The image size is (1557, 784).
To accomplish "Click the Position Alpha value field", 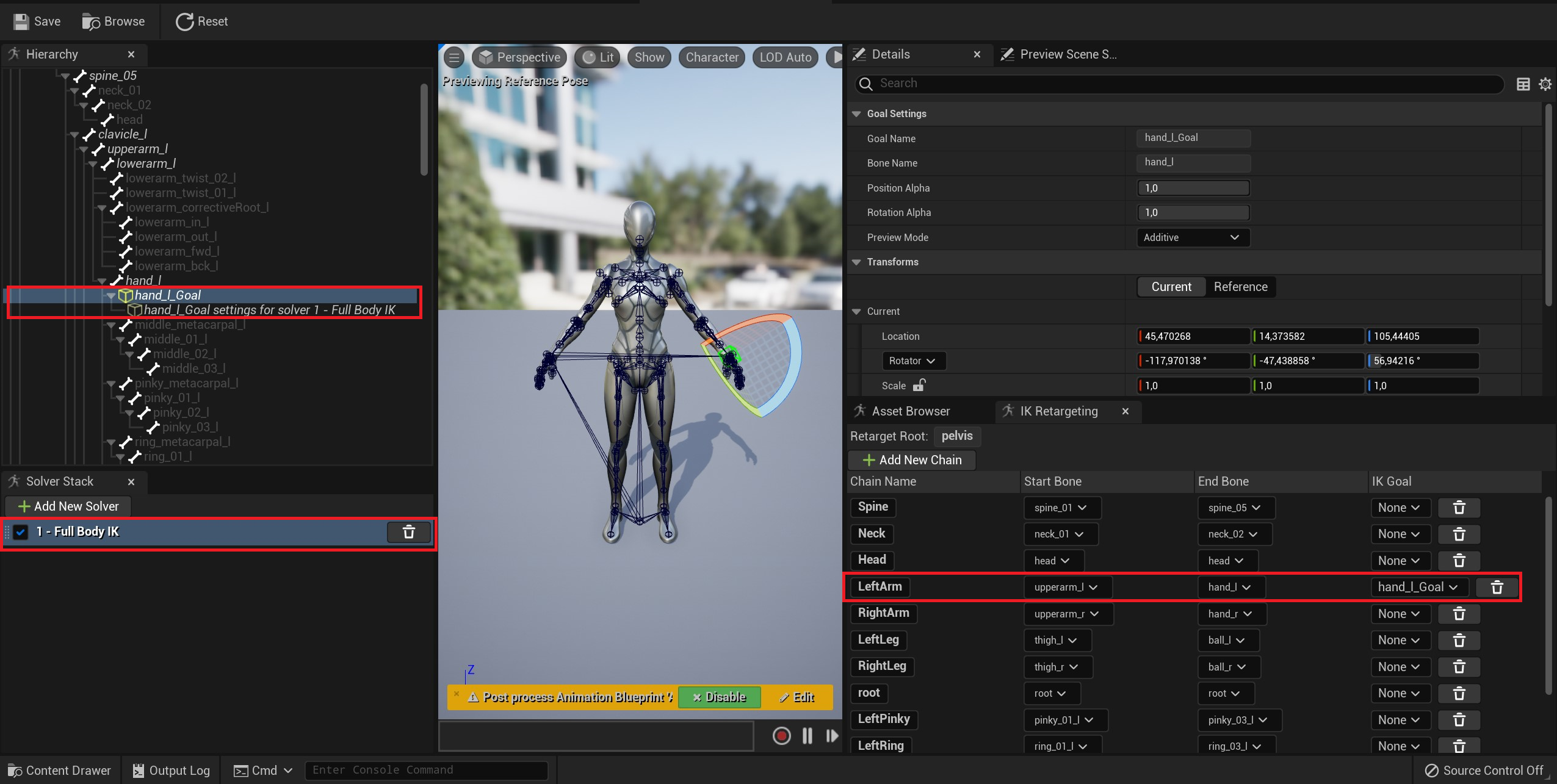I will click(x=1193, y=188).
